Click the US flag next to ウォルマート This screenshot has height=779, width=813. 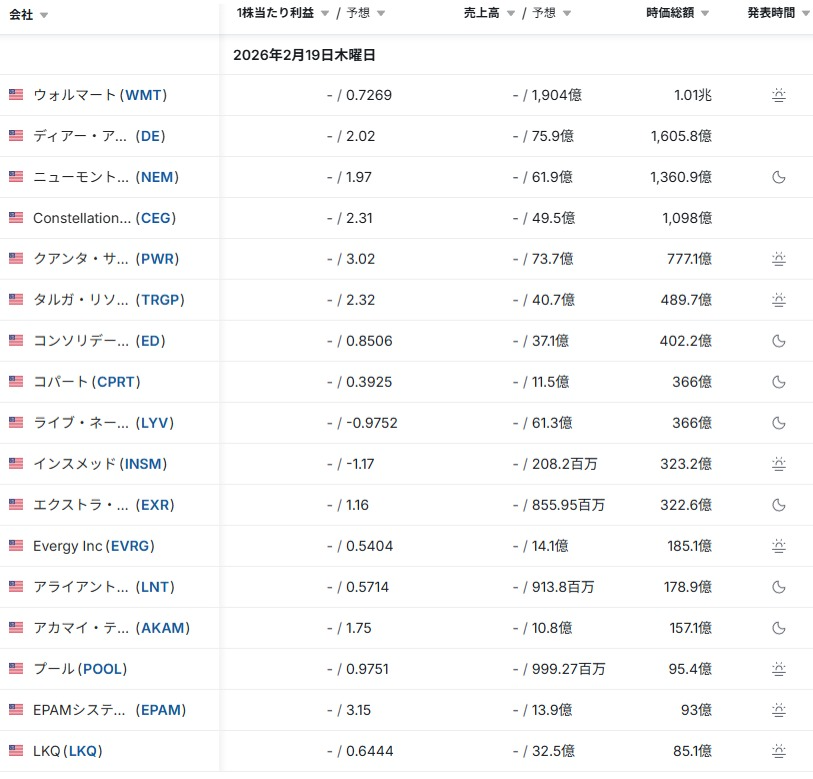(x=16, y=95)
